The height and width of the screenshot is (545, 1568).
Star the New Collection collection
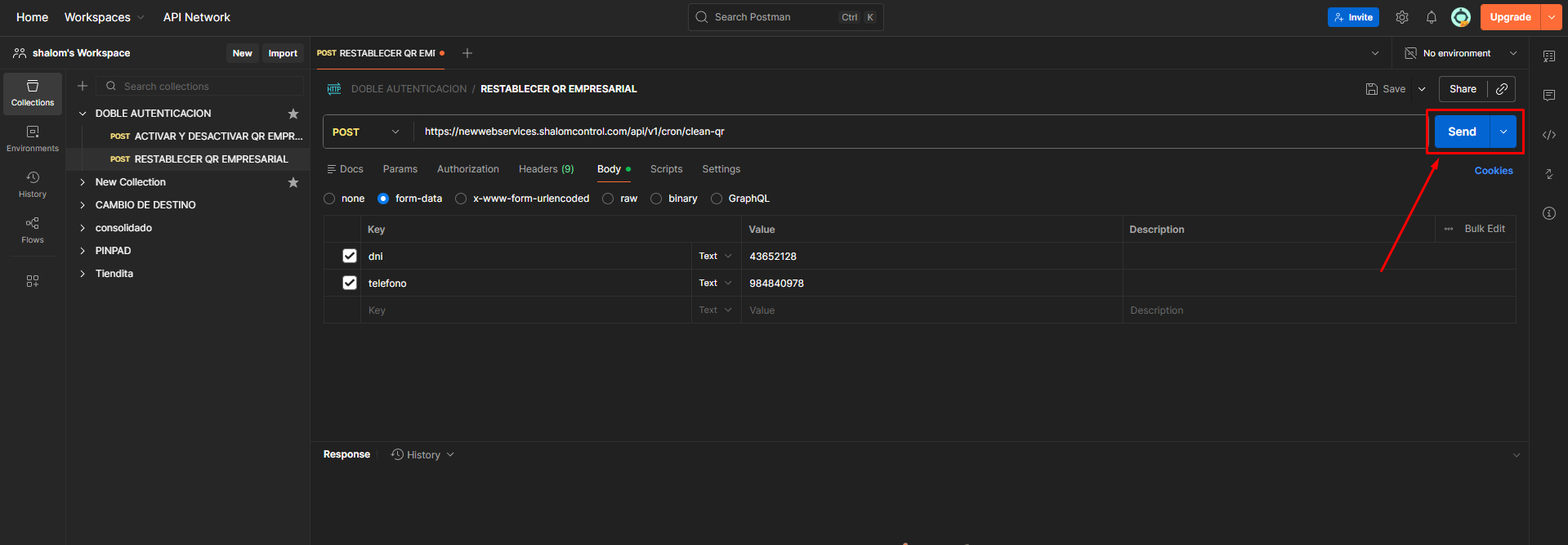(x=293, y=182)
